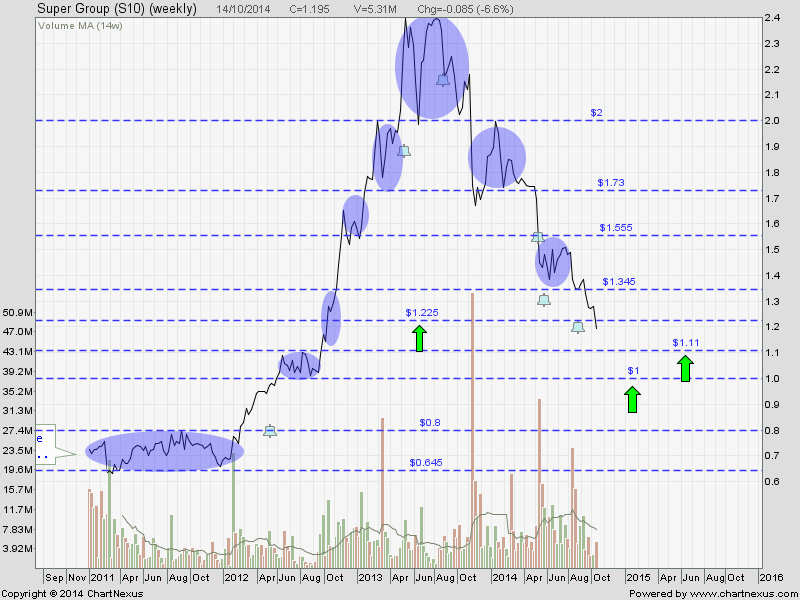Image resolution: width=800 pixels, height=600 pixels.
Task: Click the 50.9M volume axis label
Action: (18, 312)
